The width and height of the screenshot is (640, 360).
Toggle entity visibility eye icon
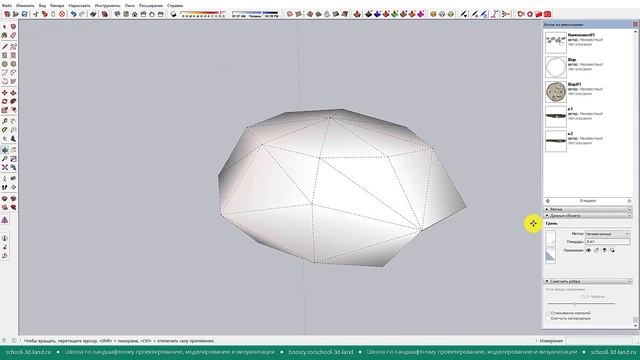pos(589,250)
